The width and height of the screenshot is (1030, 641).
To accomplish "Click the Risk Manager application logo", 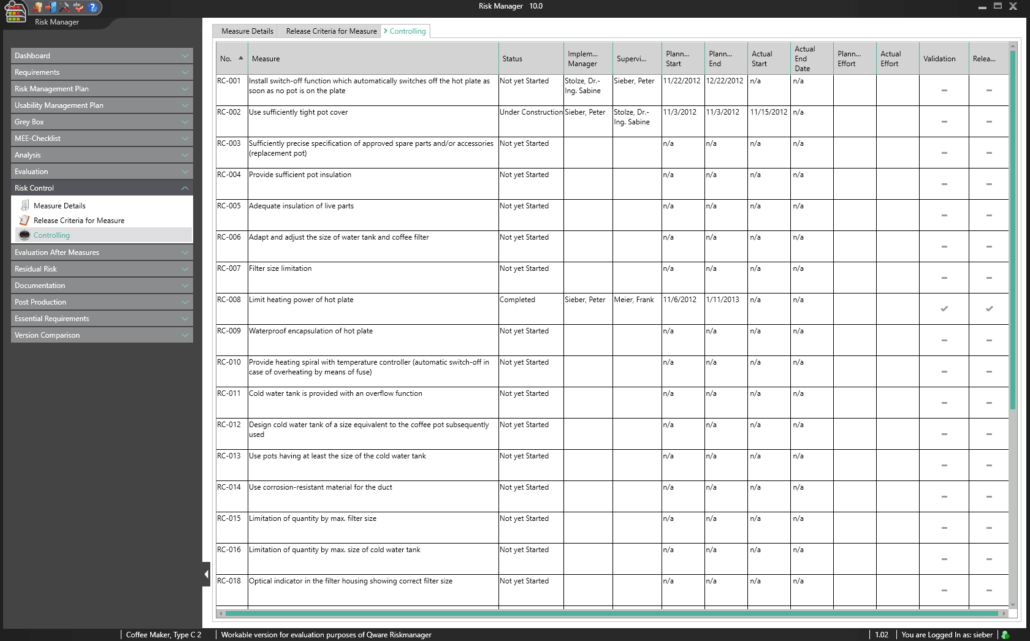I will click(x=15, y=12).
